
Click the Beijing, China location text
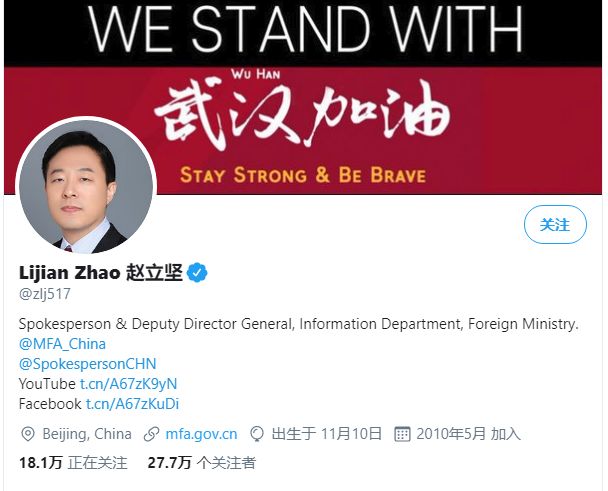(87, 434)
